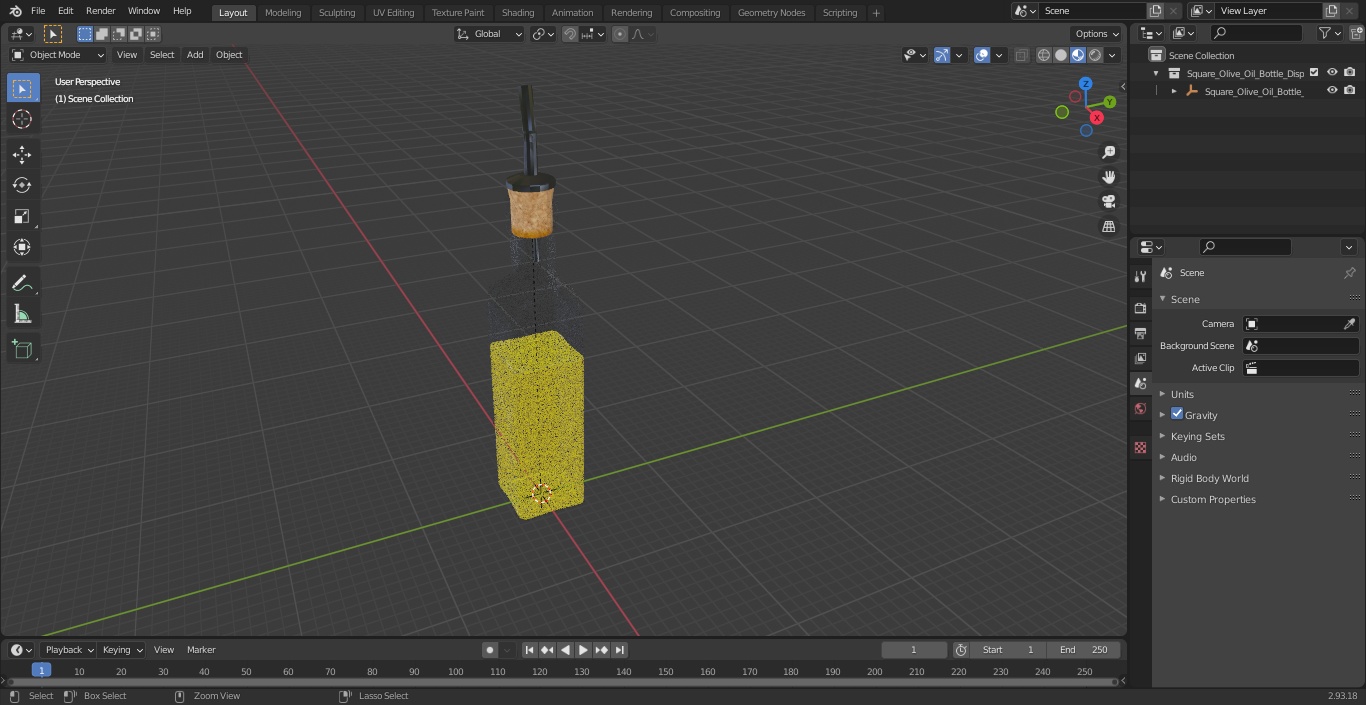
Task: Click the Playback button in timeline
Action: [68, 650]
